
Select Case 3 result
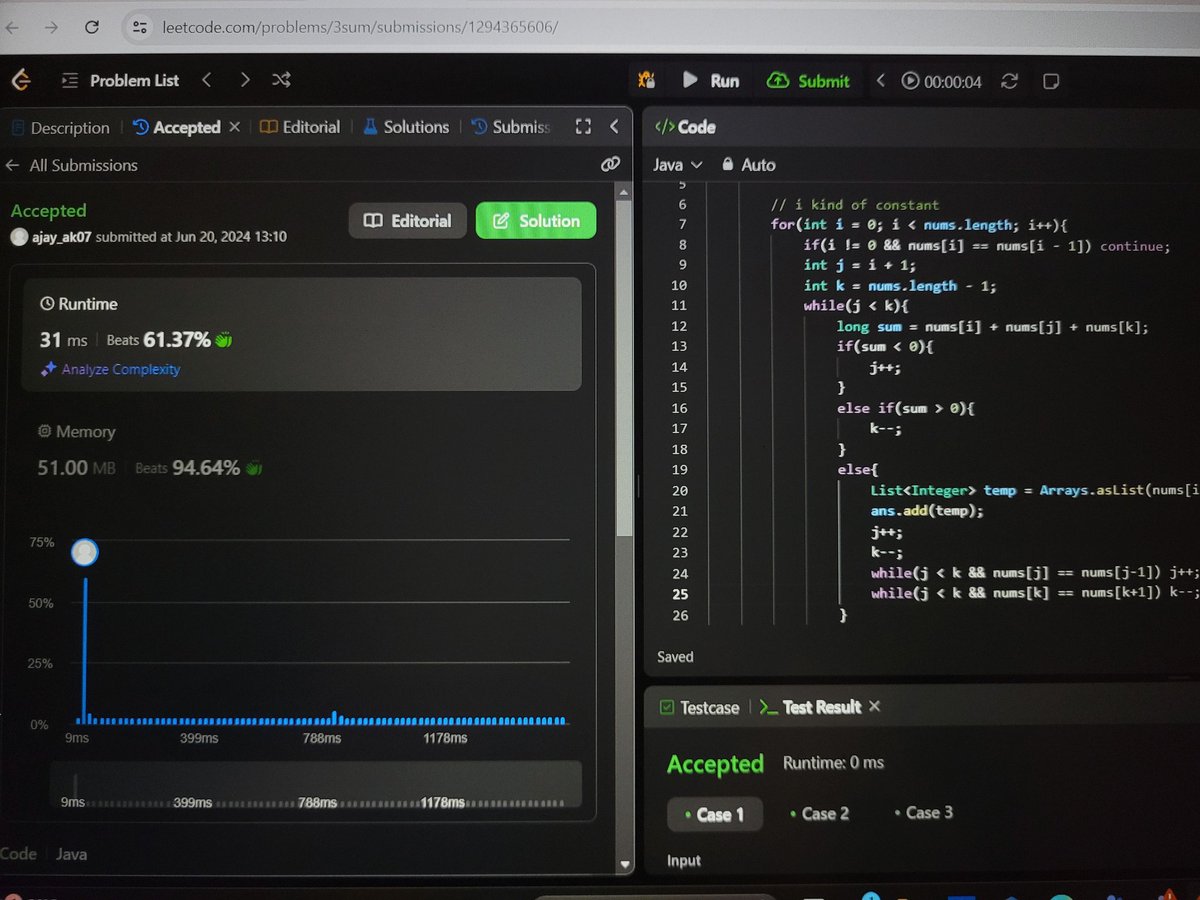click(x=922, y=812)
